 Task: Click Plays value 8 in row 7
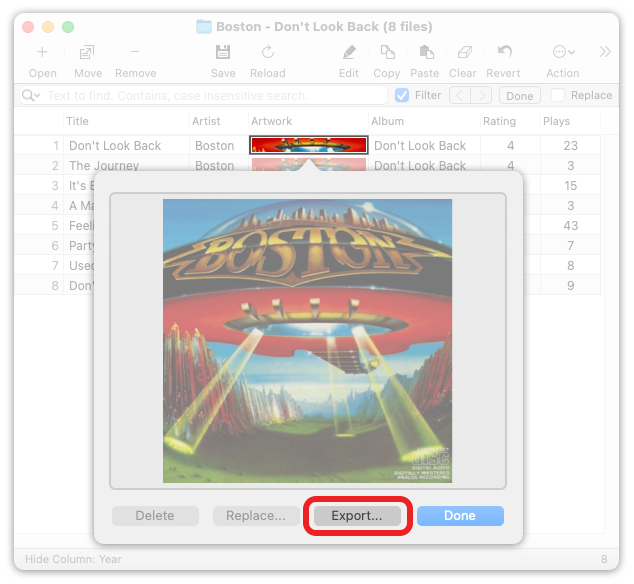coord(571,266)
